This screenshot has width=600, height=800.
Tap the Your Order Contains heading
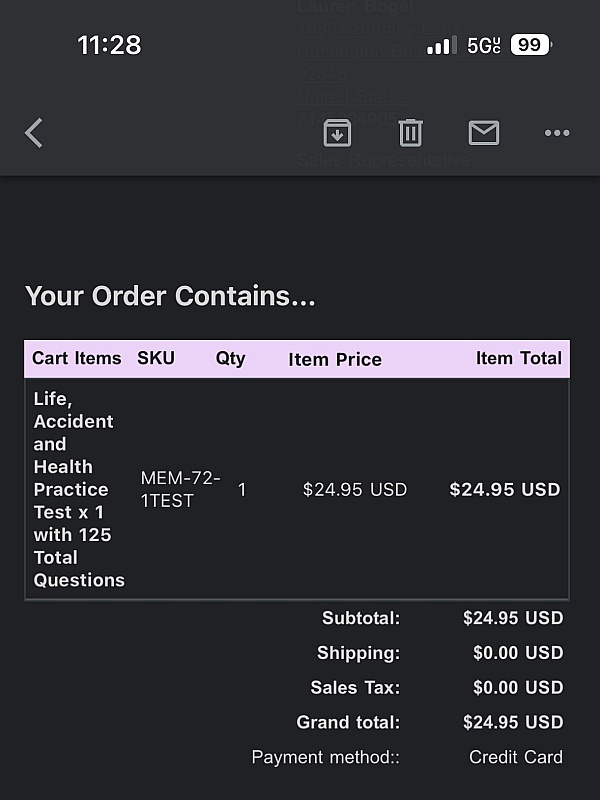coord(170,296)
